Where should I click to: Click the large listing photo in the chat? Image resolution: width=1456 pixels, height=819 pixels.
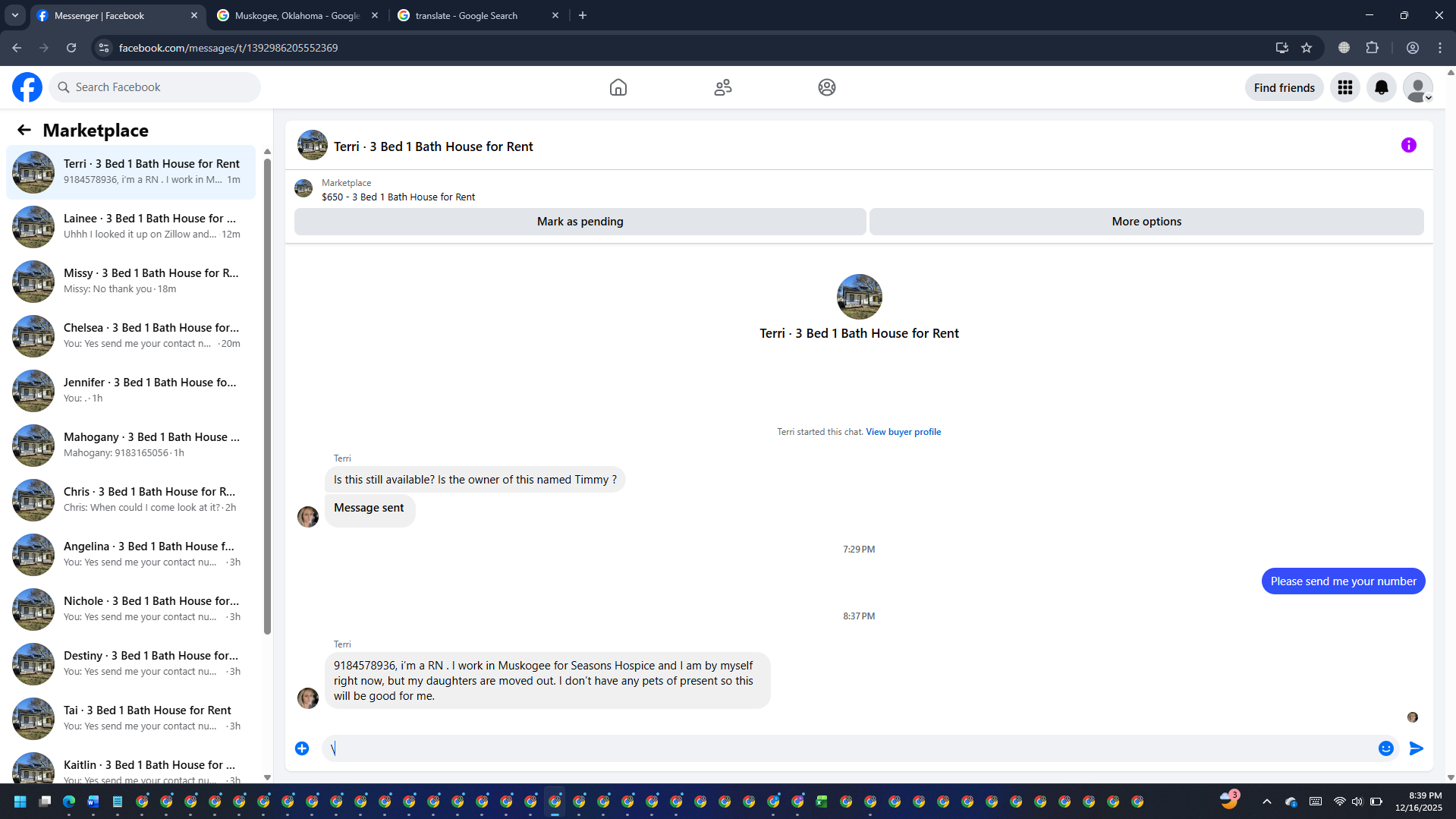point(859,297)
